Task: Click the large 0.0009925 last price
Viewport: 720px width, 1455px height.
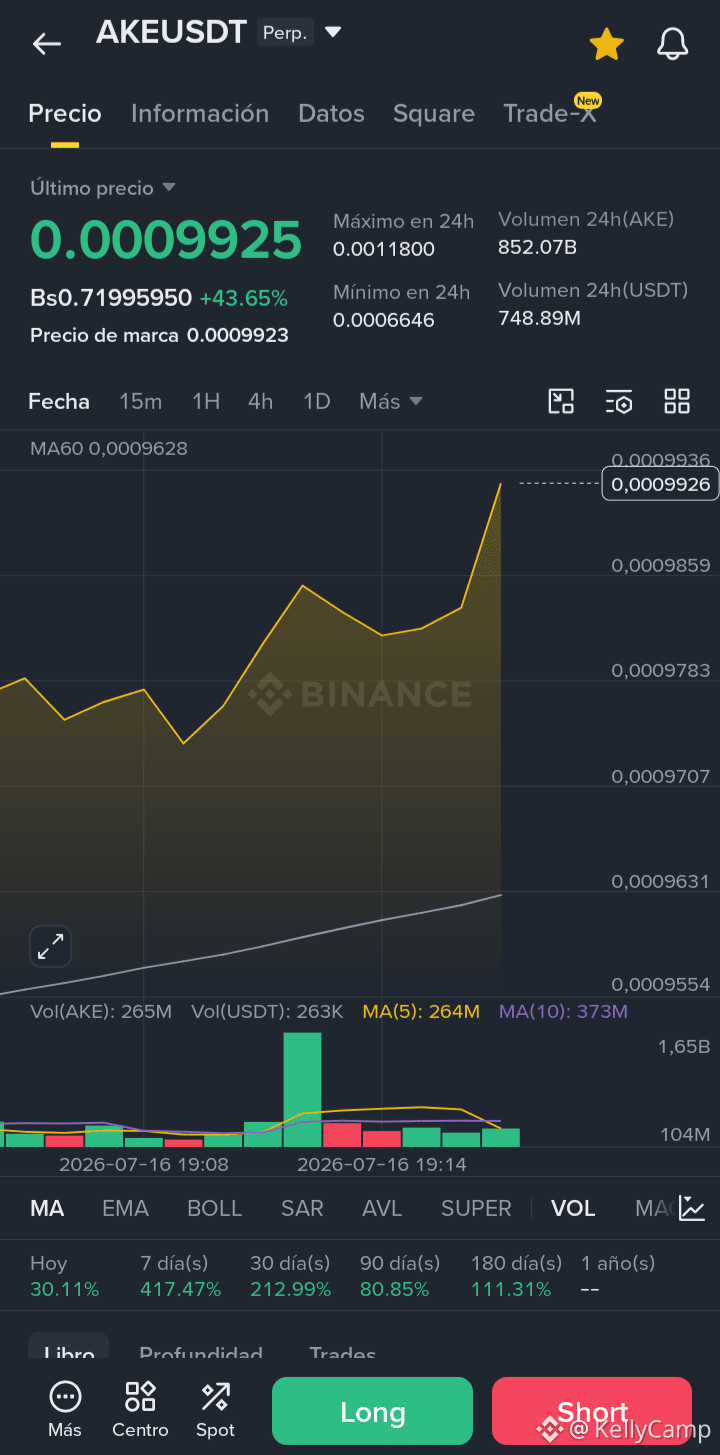Action: point(166,240)
